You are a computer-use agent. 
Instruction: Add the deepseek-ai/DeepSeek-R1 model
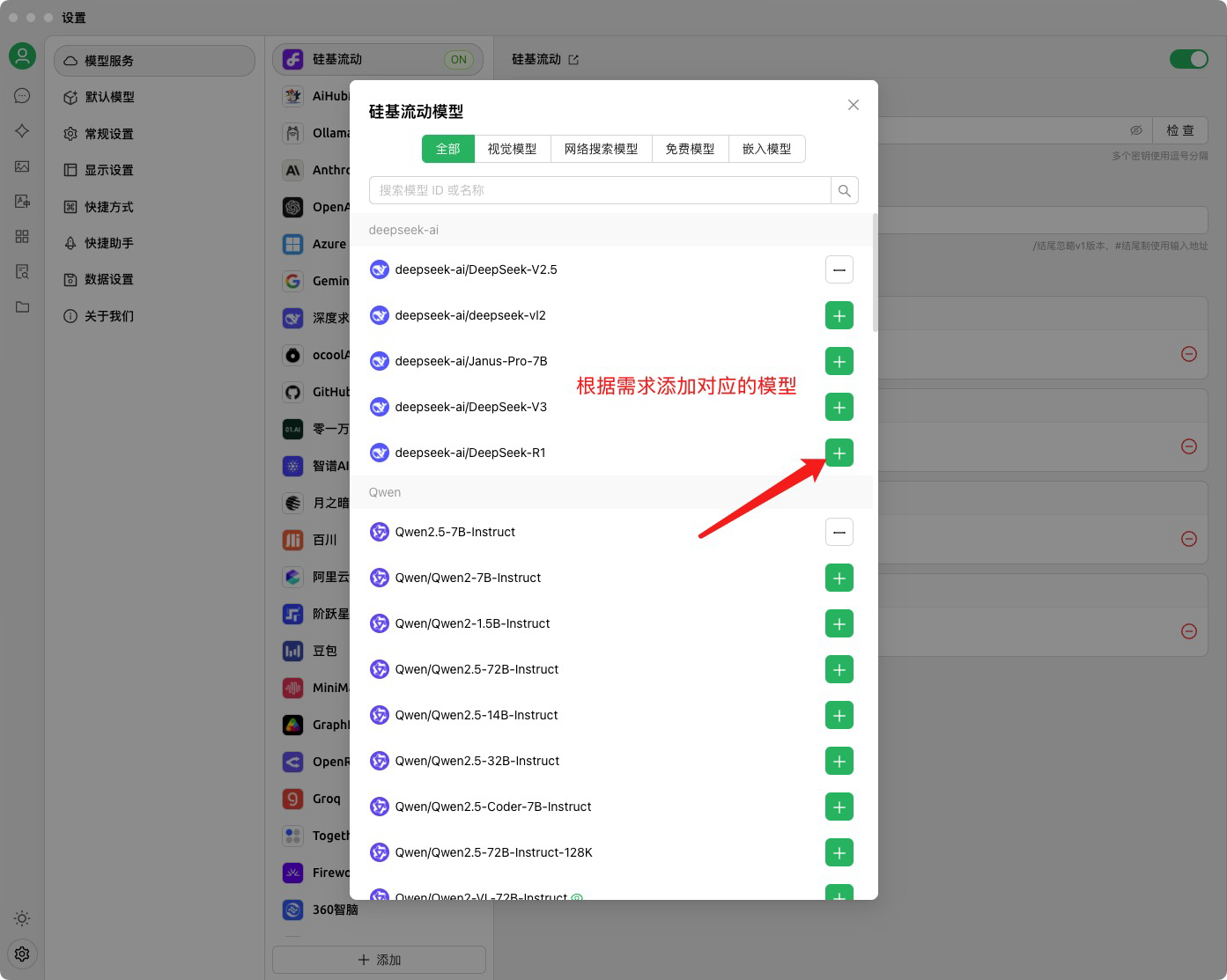839,453
